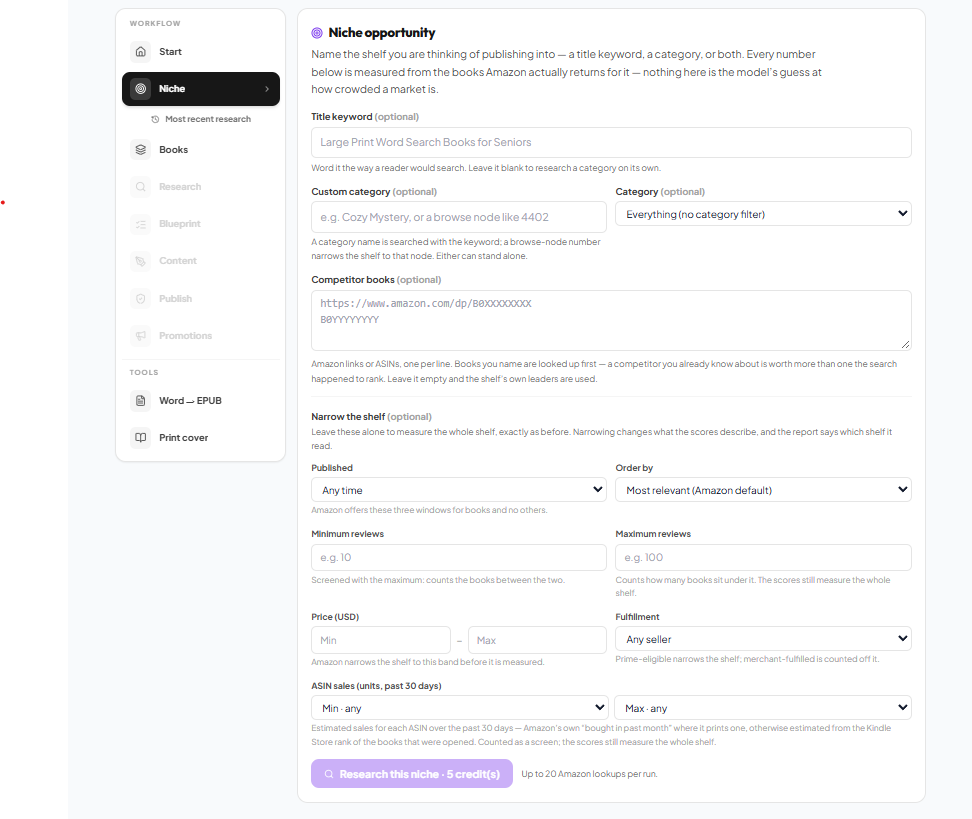The width and height of the screenshot is (972, 819).
Task: Click Research this niche button
Action: click(x=412, y=774)
